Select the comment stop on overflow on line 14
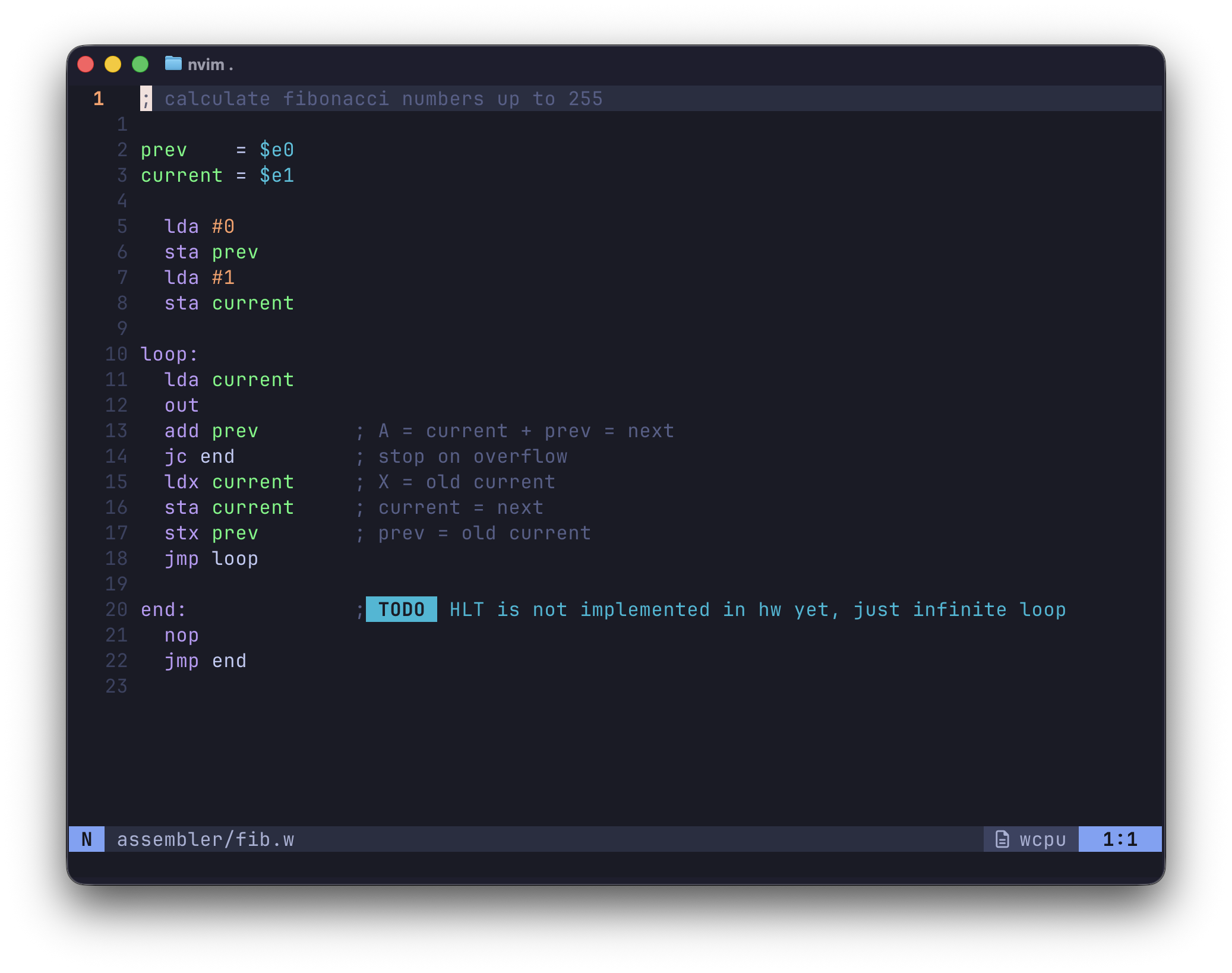 (472, 456)
